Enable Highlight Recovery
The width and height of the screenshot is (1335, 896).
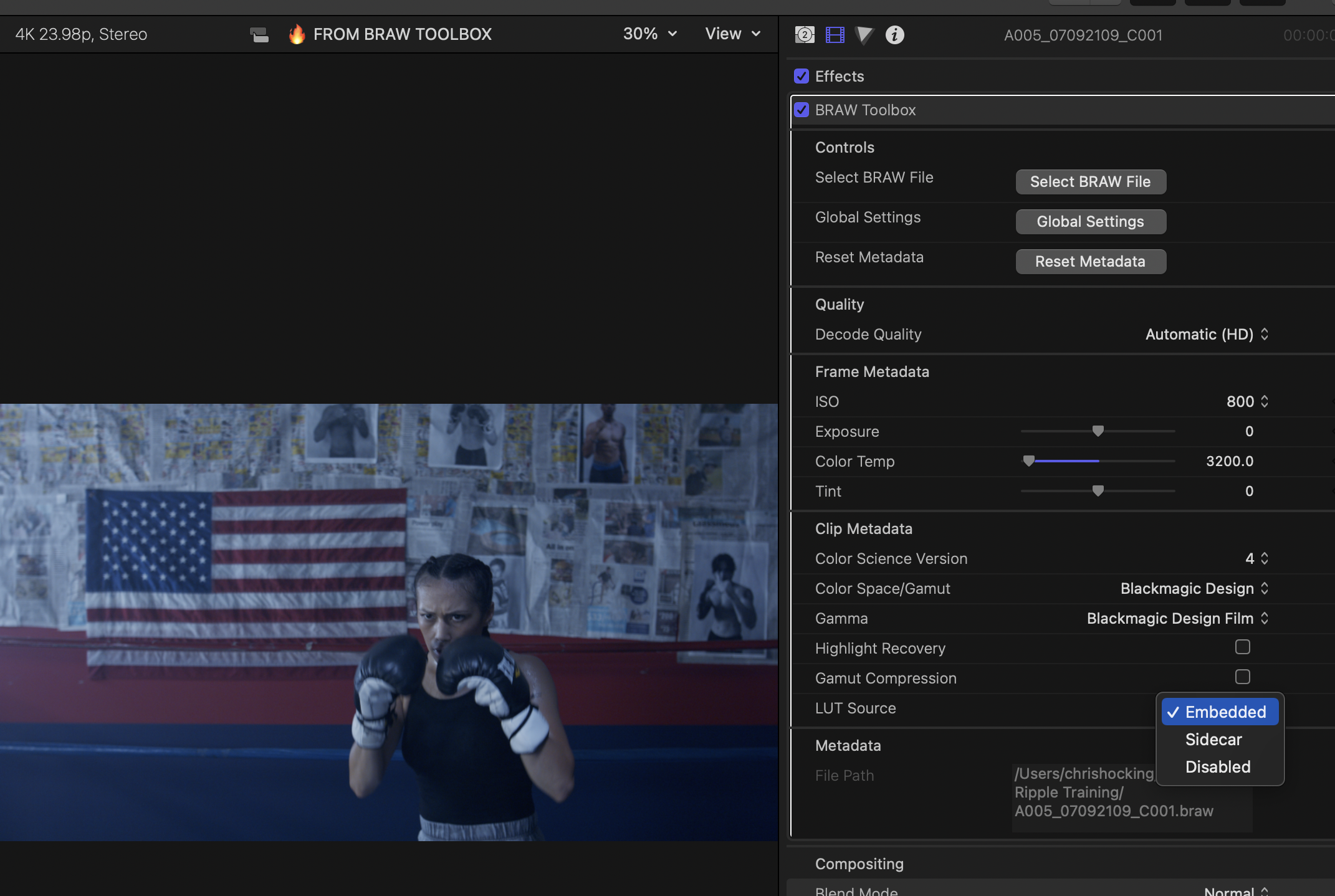(1242, 647)
